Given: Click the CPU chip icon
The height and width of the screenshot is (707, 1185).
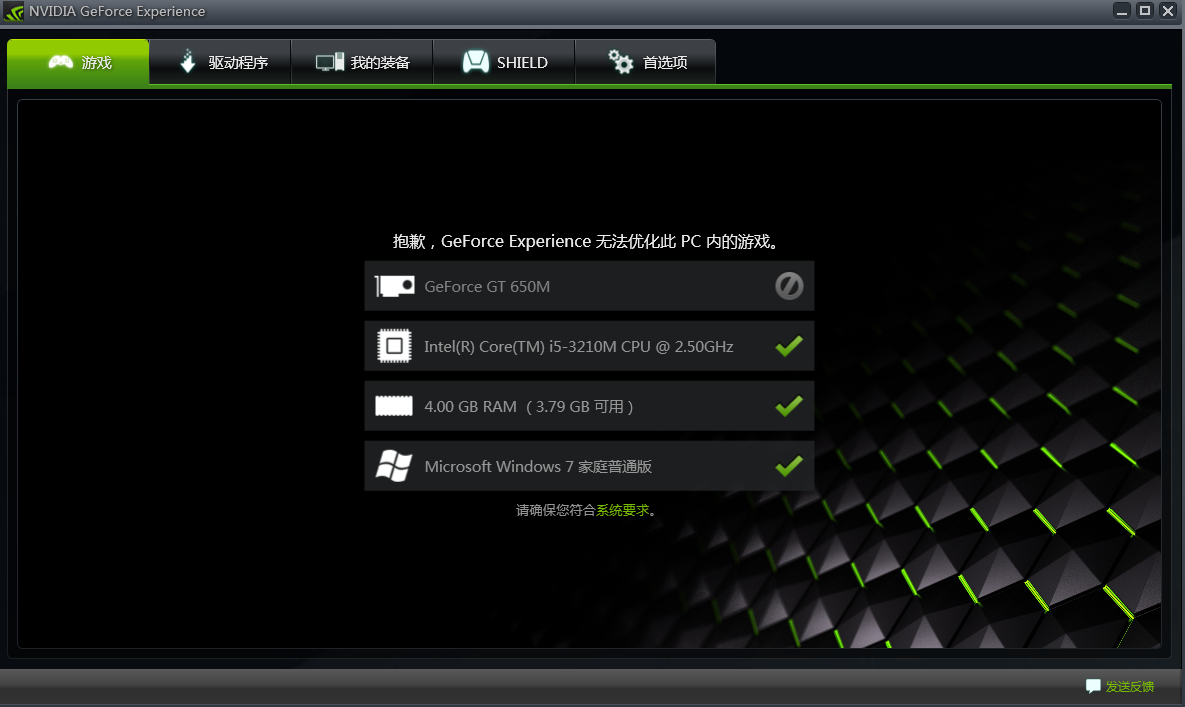Looking at the screenshot, I should [x=394, y=346].
